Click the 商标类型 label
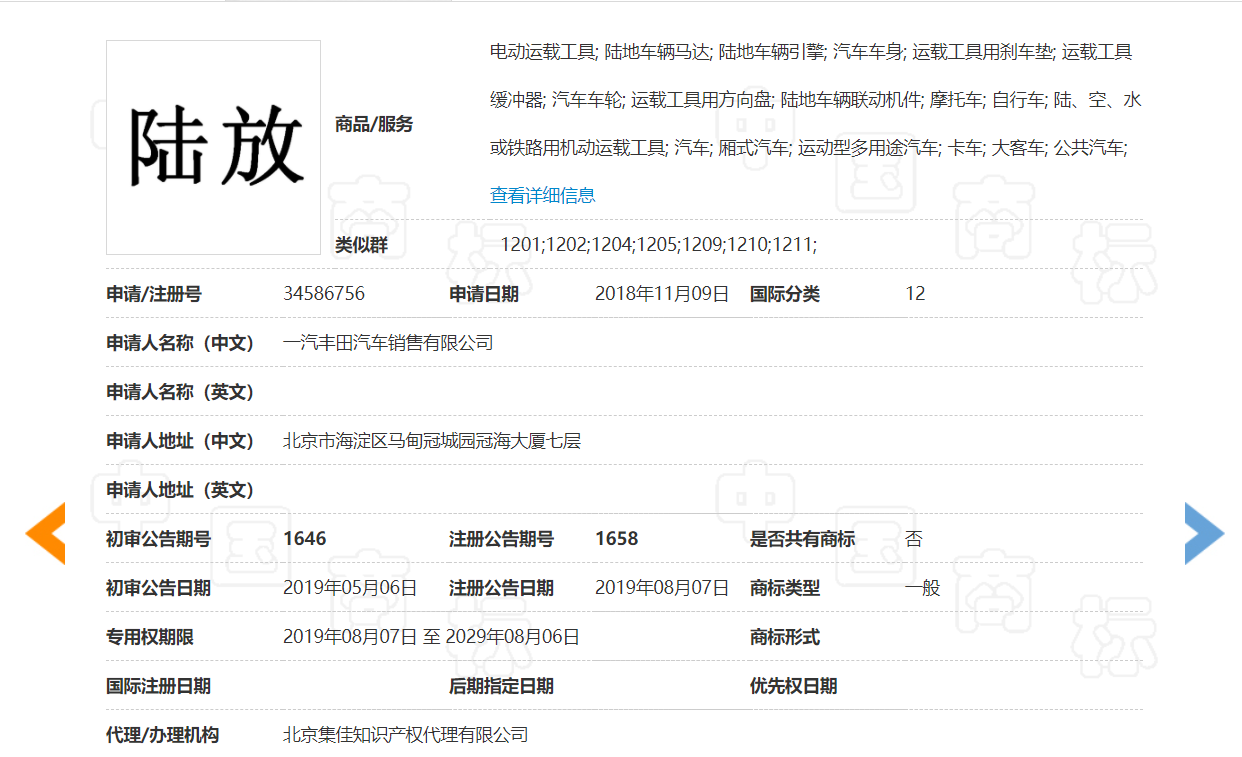Viewport: 1242px width, 757px height. click(785, 588)
